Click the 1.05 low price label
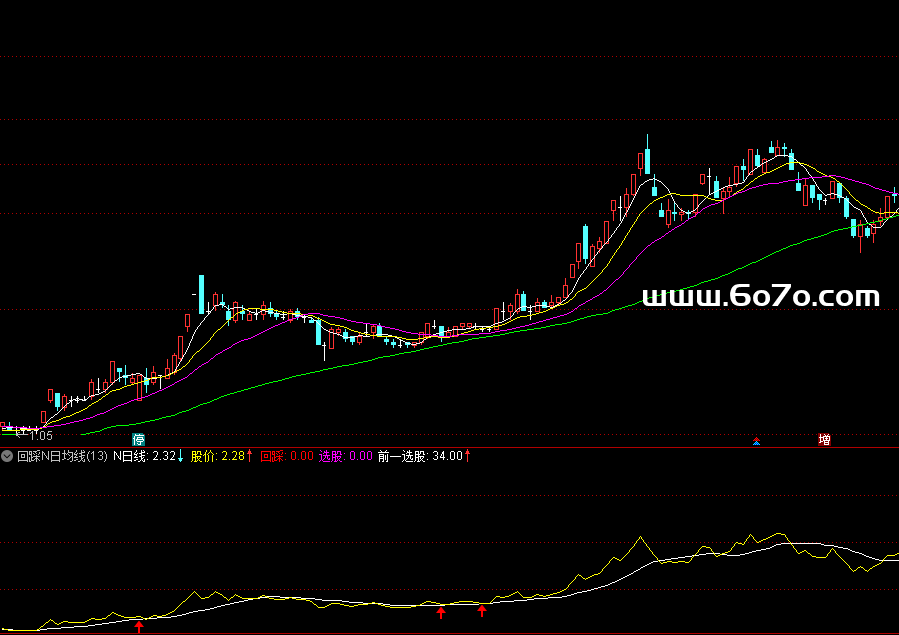Image resolution: width=899 pixels, height=635 pixels. (x=41, y=436)
